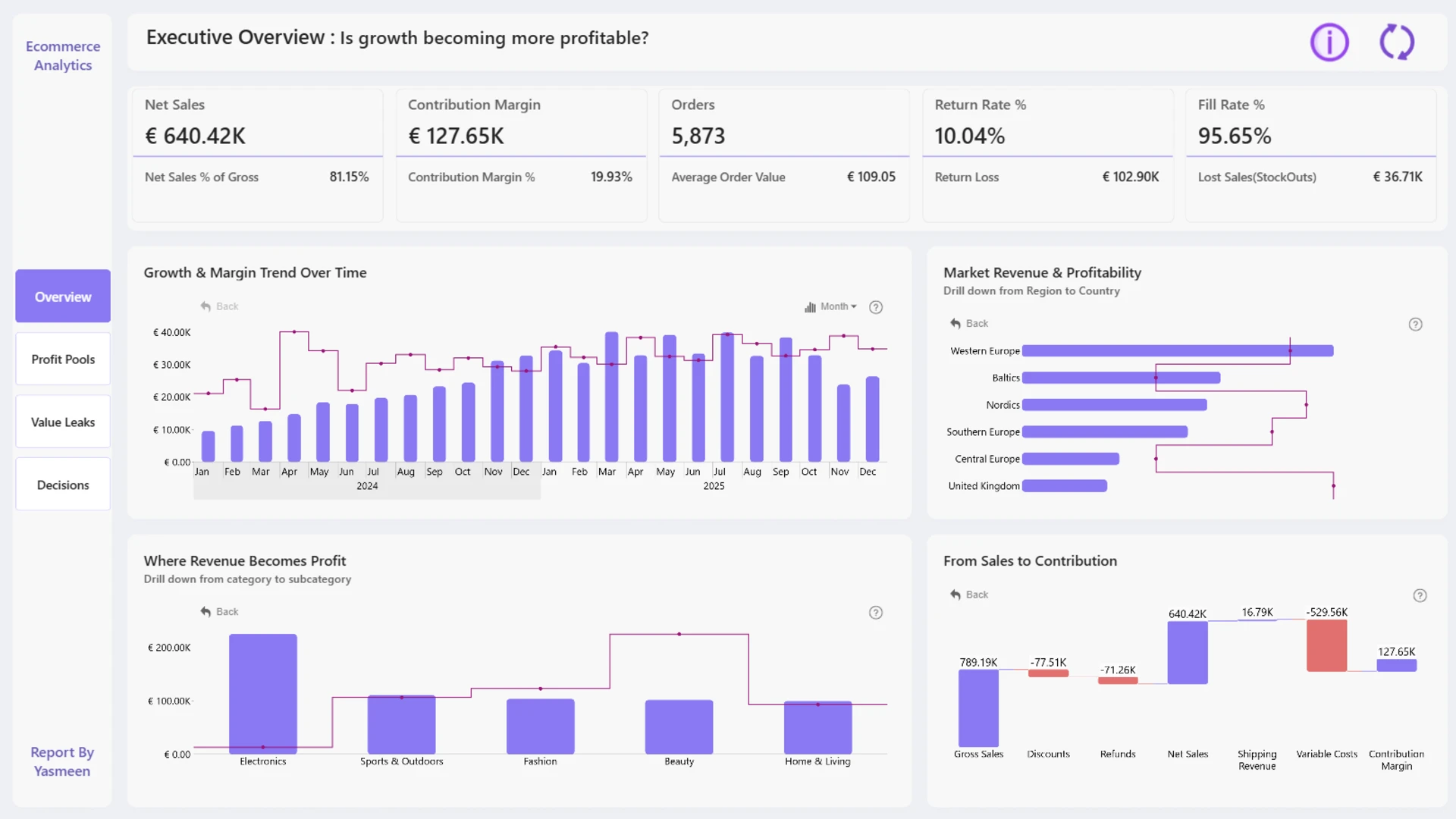Click the Contribution Margin € 127.65K value
1456x819 pixels.
coord(456,136)
